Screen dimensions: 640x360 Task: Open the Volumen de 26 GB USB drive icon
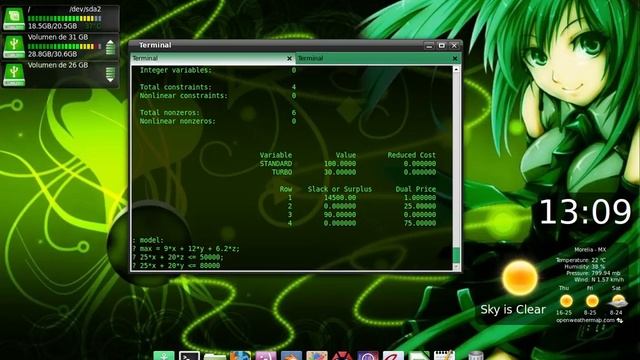tap(14, 75)
